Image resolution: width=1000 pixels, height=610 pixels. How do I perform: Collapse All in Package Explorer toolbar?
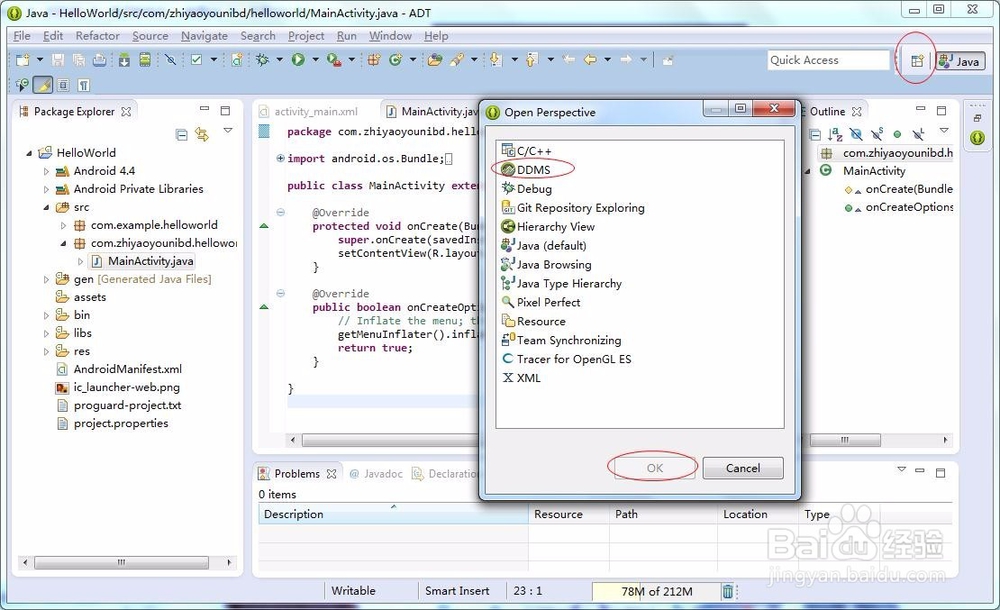click(182, 135)
